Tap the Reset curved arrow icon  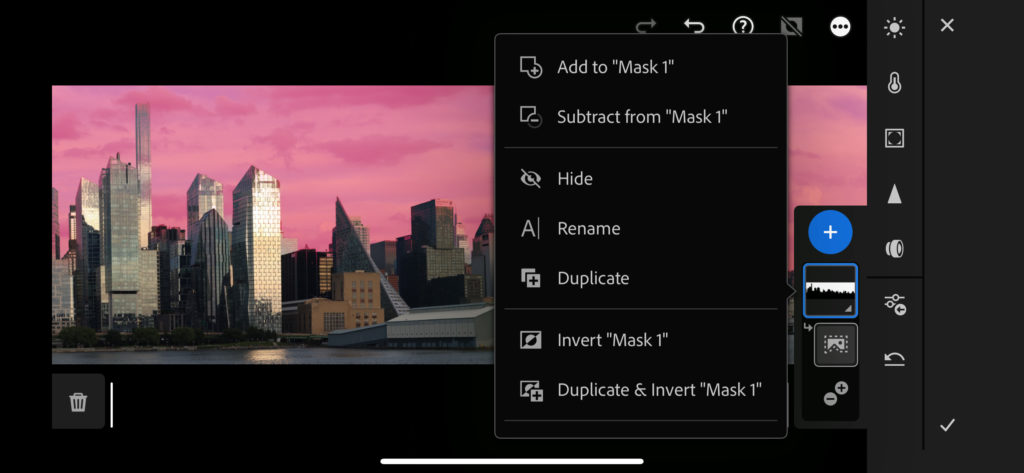pos(895,359)
